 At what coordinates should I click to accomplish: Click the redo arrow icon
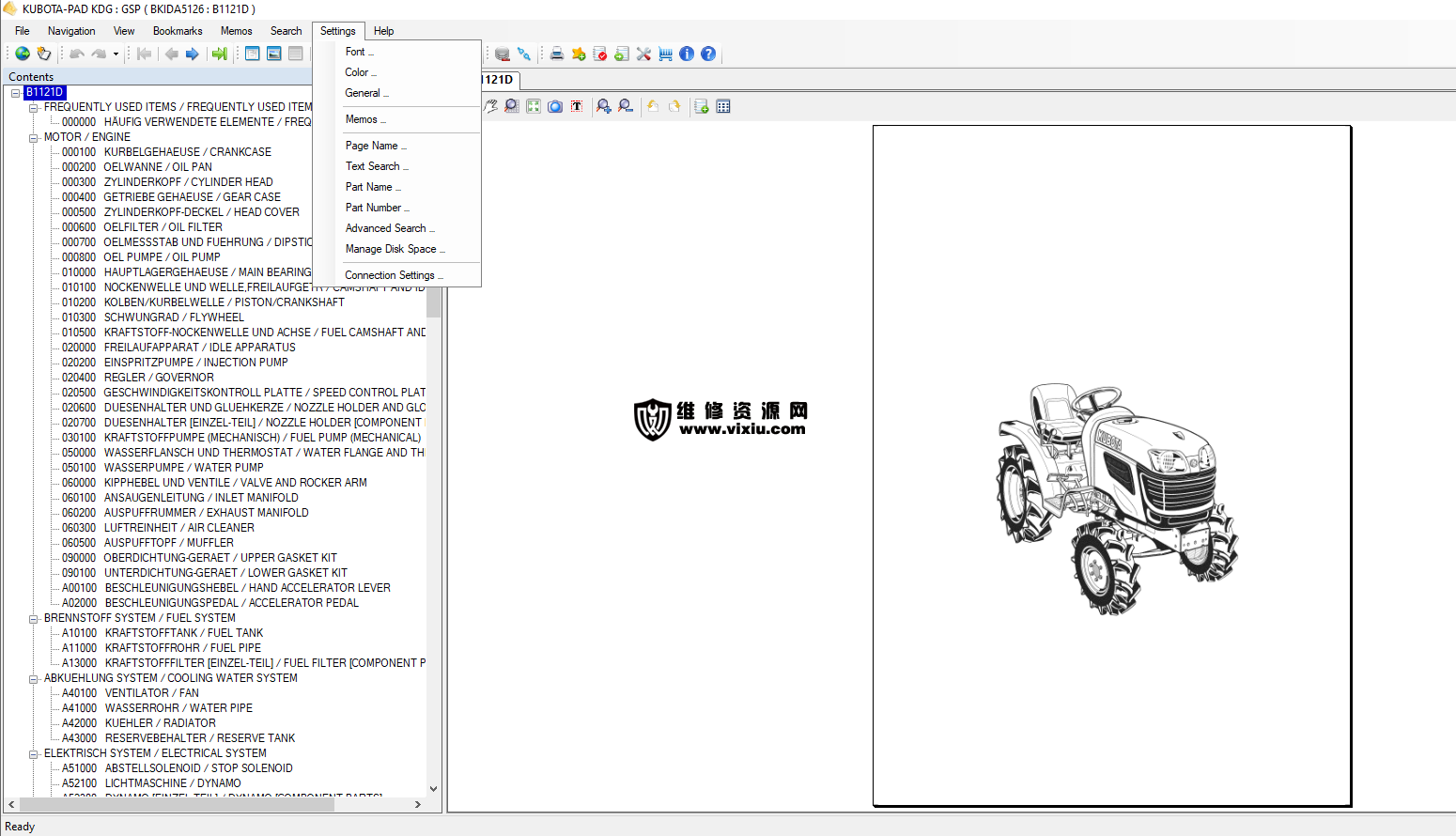click(99, 54)
